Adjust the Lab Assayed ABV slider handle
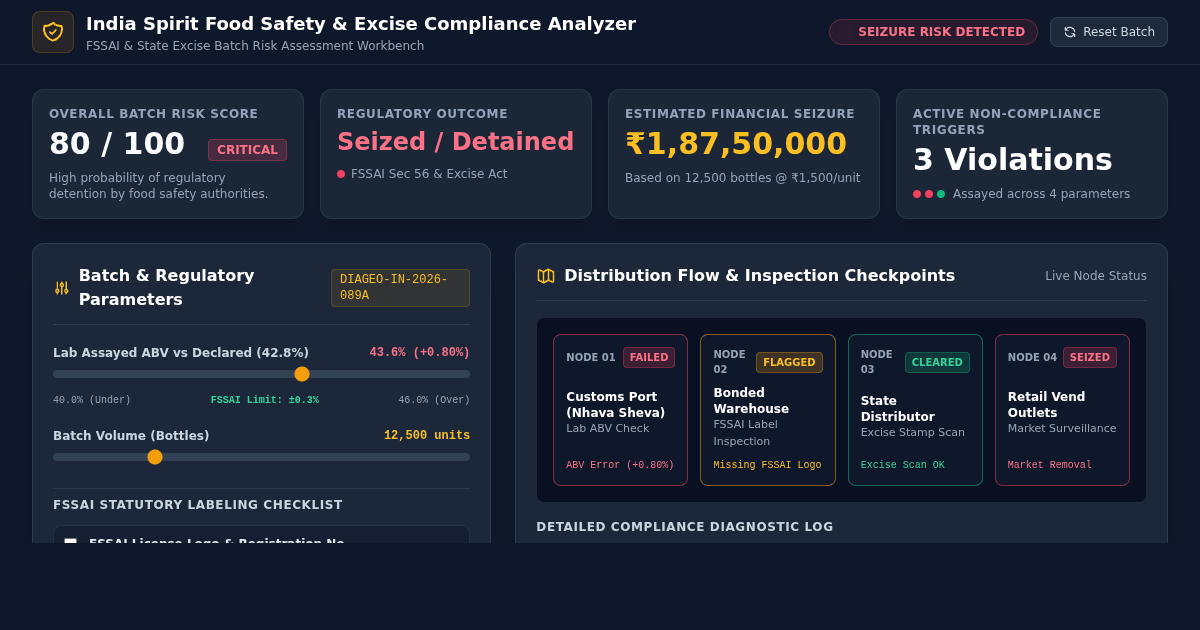The height and width of the screenshot is (630, 1200). pyautogui.click(x=302, y=374)
